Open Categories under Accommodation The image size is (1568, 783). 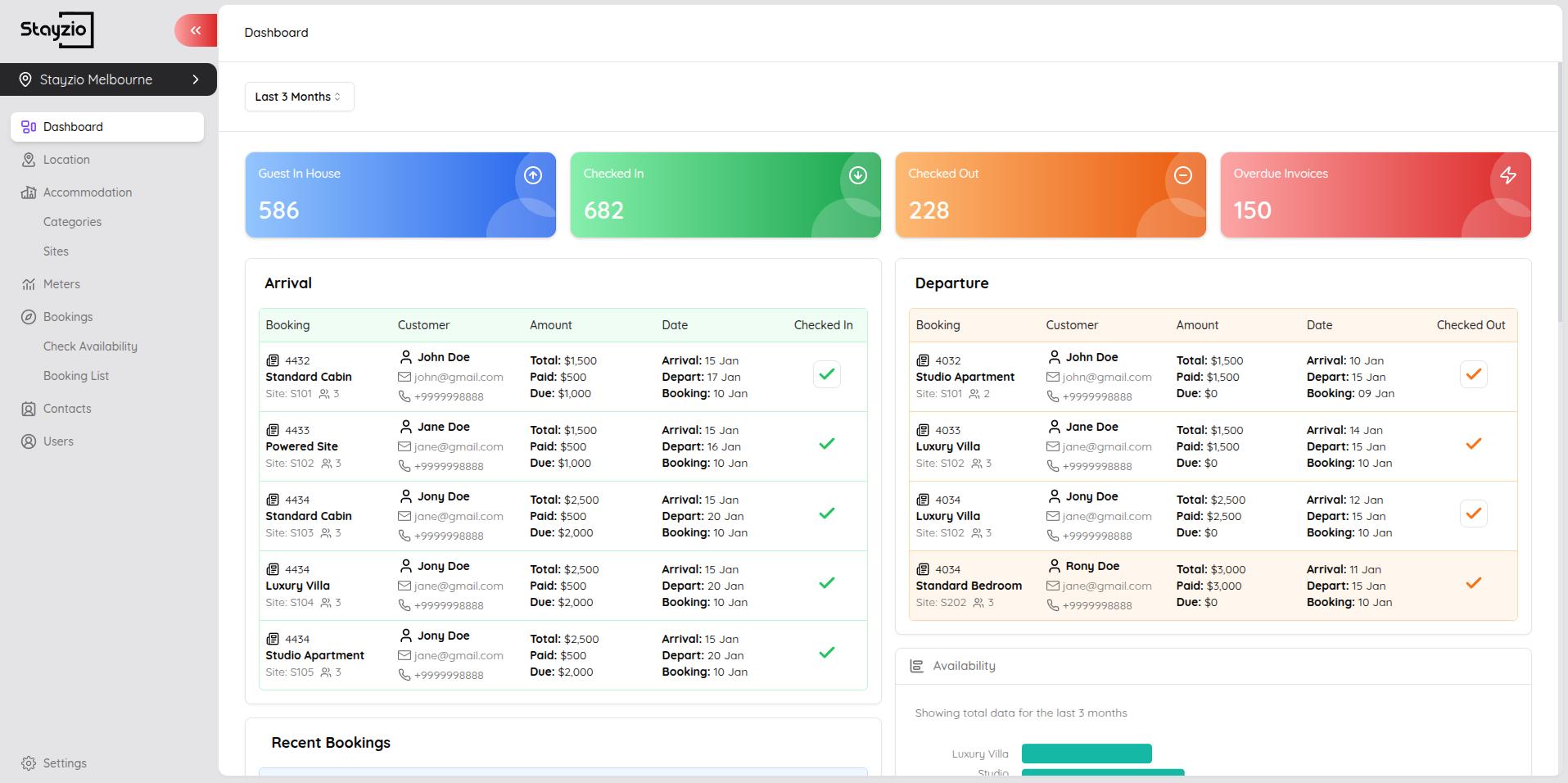(72, 222)
